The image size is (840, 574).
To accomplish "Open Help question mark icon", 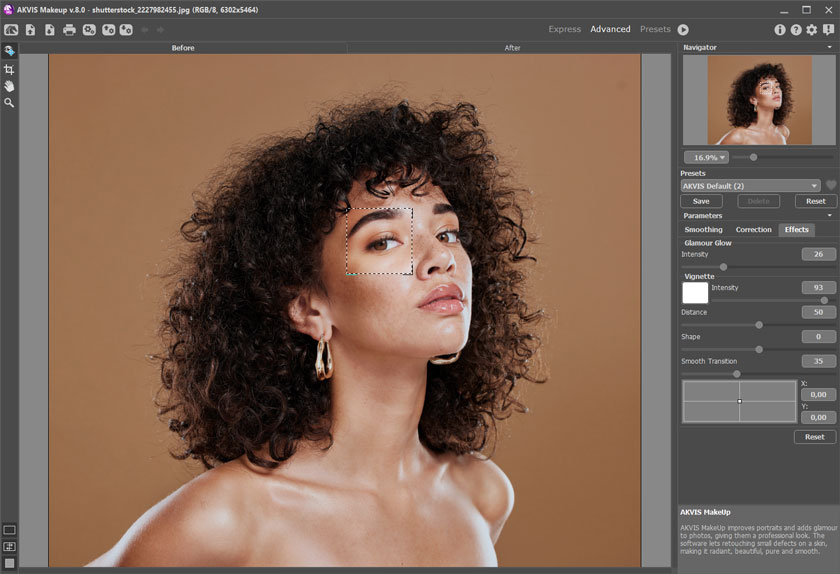I will (x=796, y=30).
